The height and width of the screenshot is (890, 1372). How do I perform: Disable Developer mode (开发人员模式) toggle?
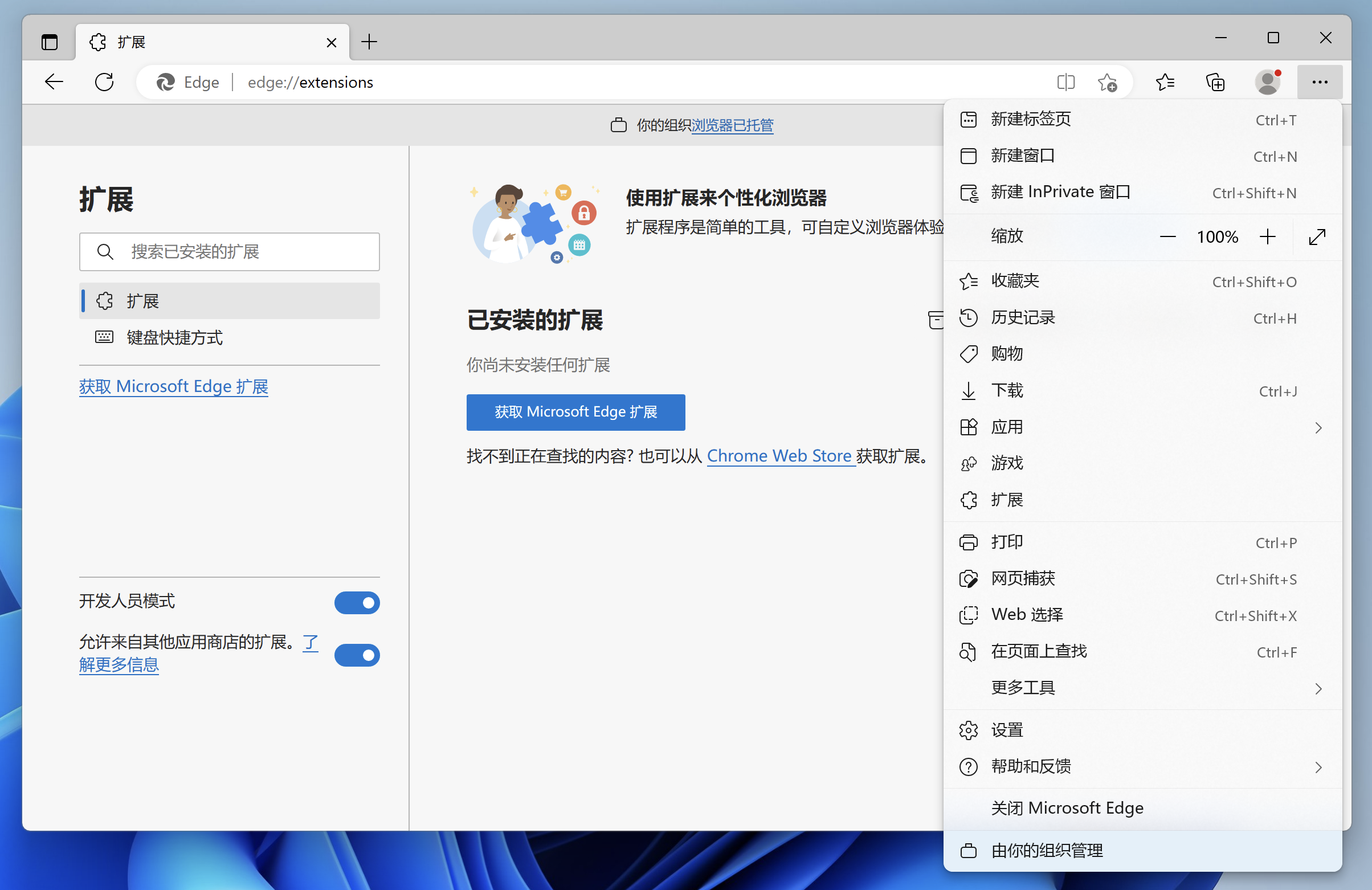pyautogui.click(x=357, y=603)
